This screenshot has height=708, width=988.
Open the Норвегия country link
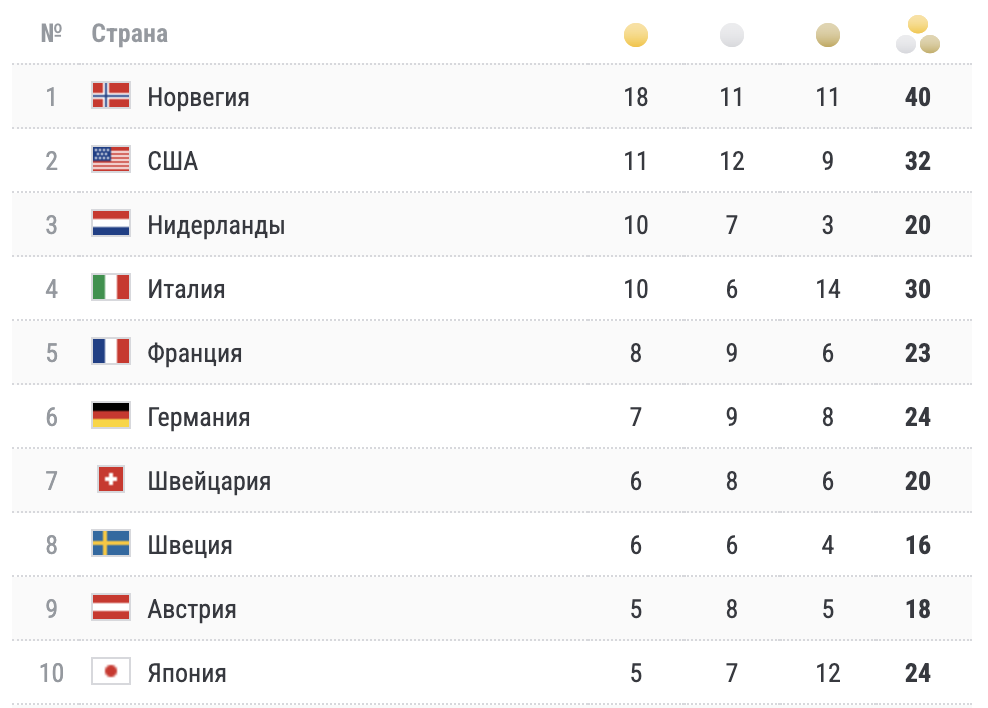pyautogui.click(x=198, y=97)
